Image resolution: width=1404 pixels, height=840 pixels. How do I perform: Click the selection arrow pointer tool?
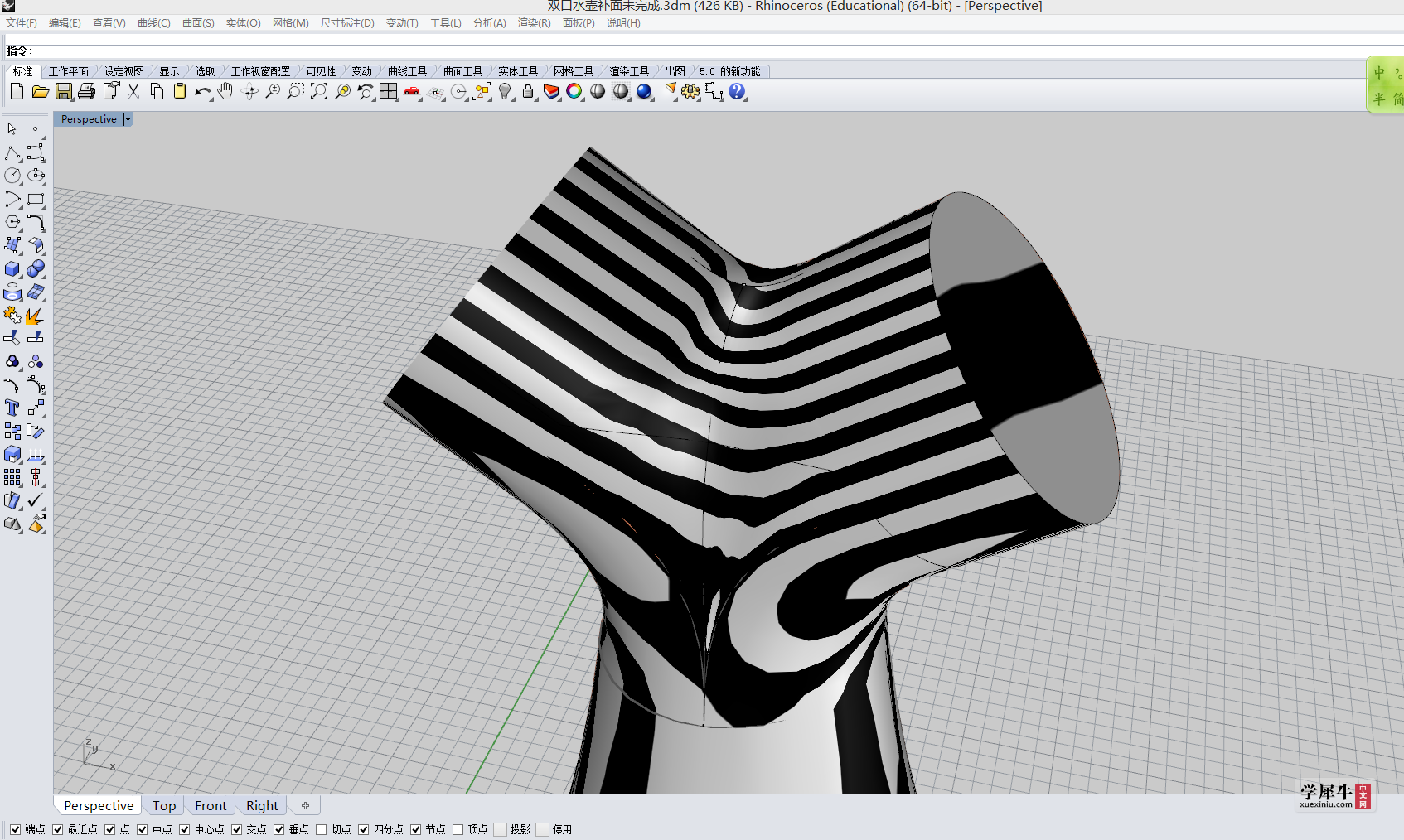12,129
